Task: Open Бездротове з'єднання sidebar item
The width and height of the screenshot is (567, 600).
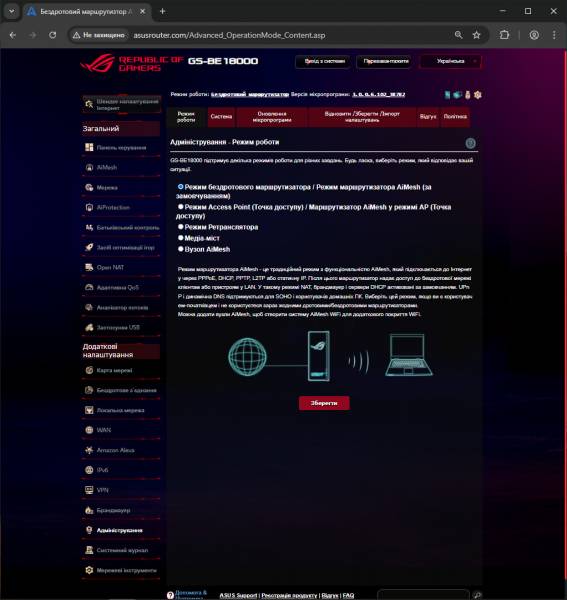Action: click(121, 390)
